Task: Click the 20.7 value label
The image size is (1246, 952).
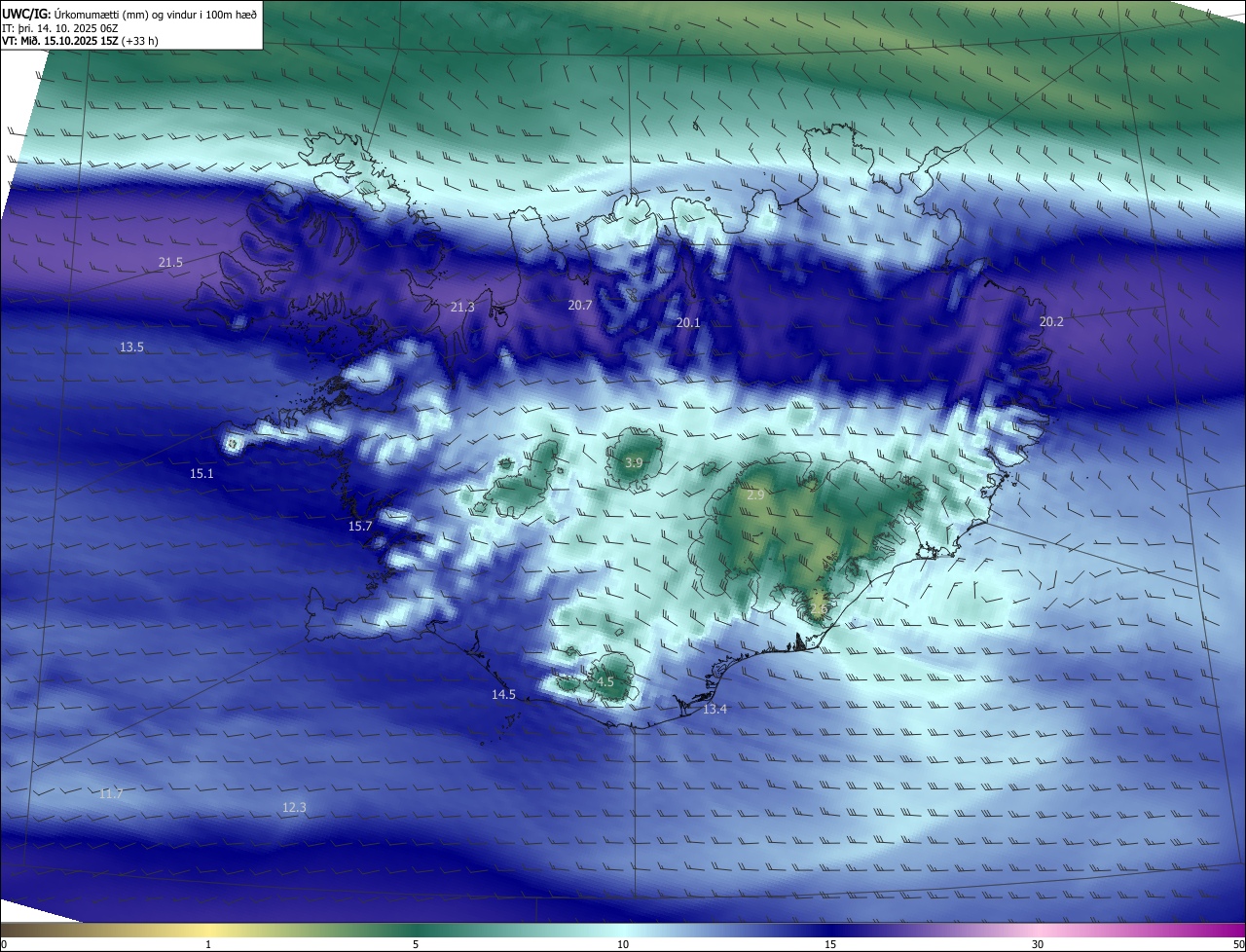Action: [579, 306]
